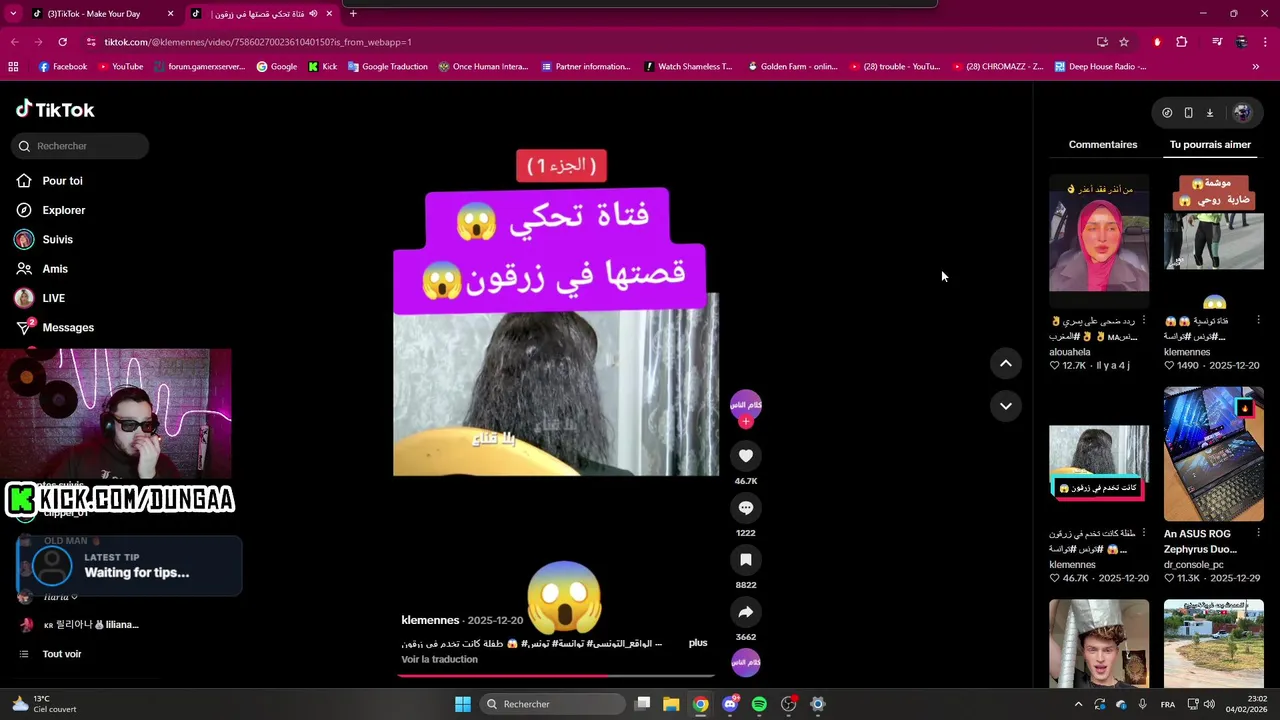Open options for alouahela video card

(1144, 320)
